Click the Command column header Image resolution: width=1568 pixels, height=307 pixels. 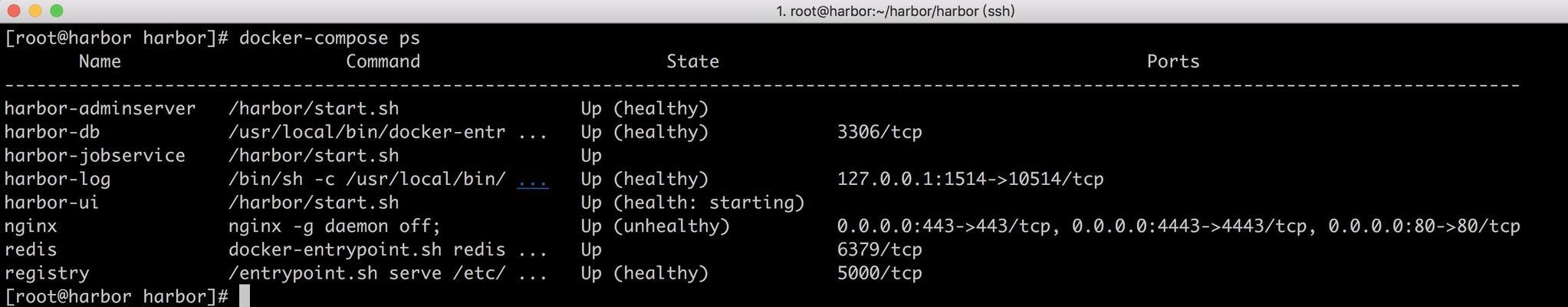tap(383, 61)
